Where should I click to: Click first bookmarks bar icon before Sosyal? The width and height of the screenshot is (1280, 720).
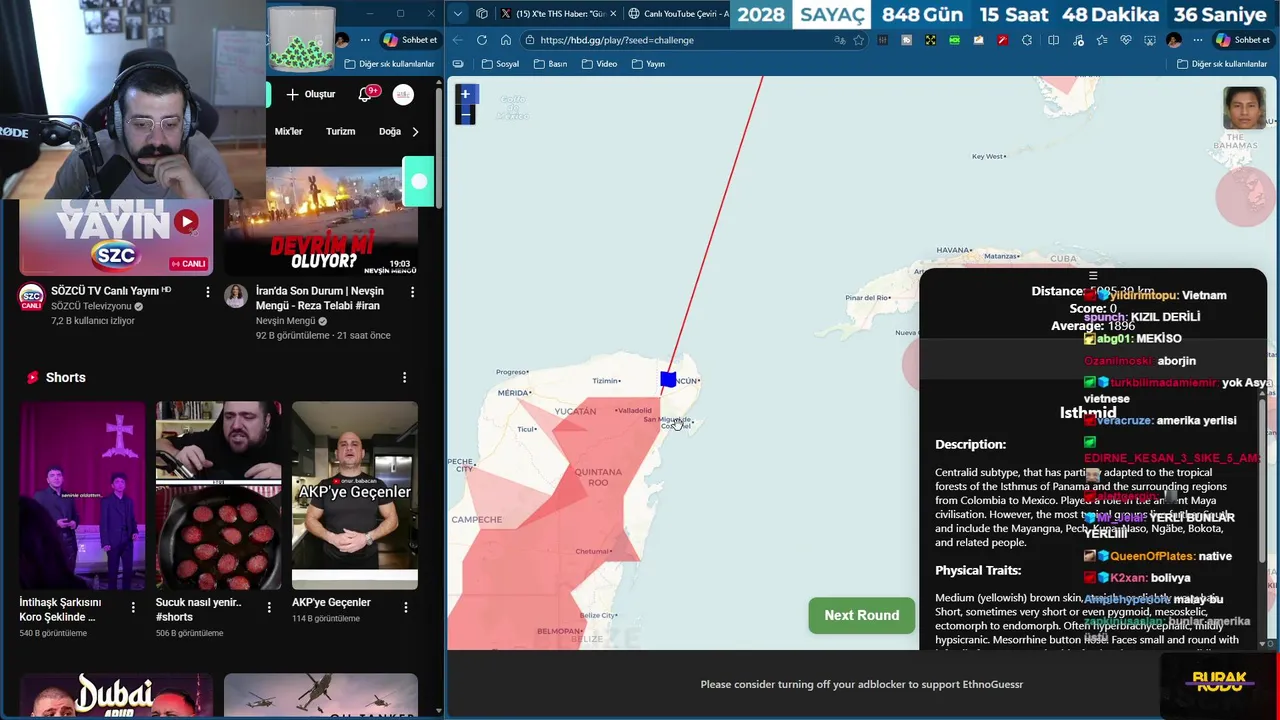click(x=458, y=64)
